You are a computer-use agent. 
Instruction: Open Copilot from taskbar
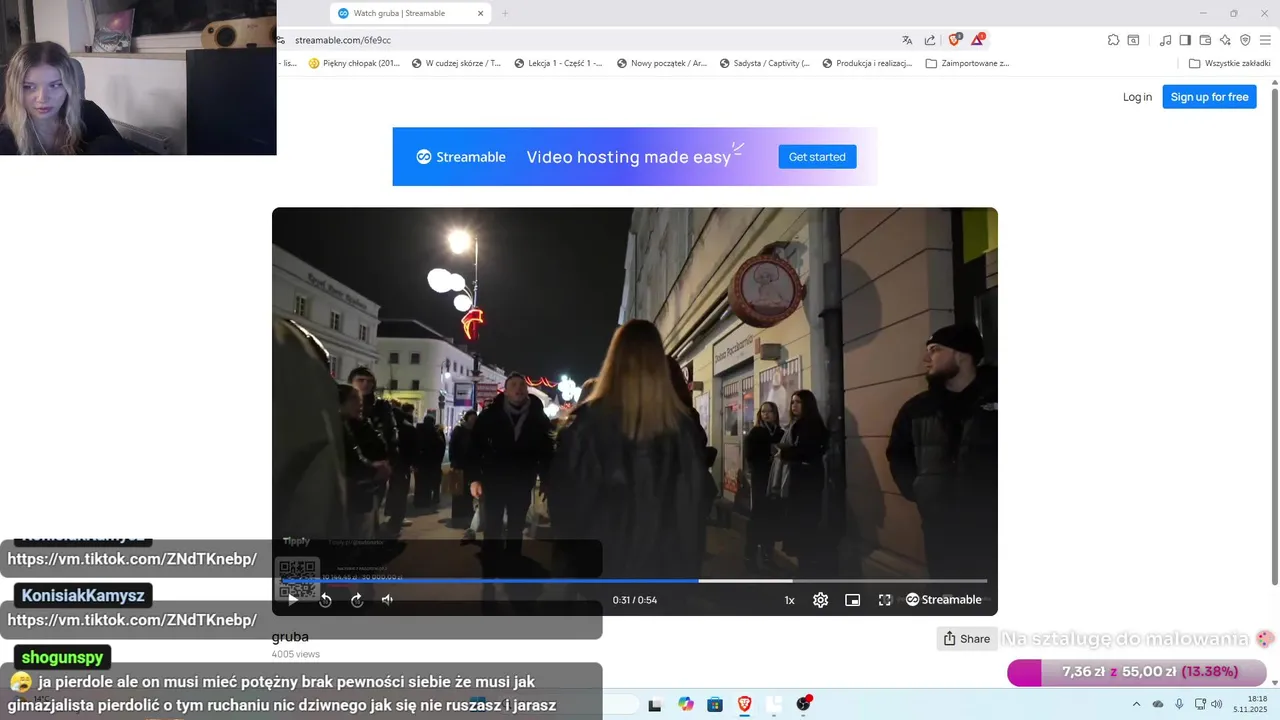pyautogui.click(x=686, y=705)
